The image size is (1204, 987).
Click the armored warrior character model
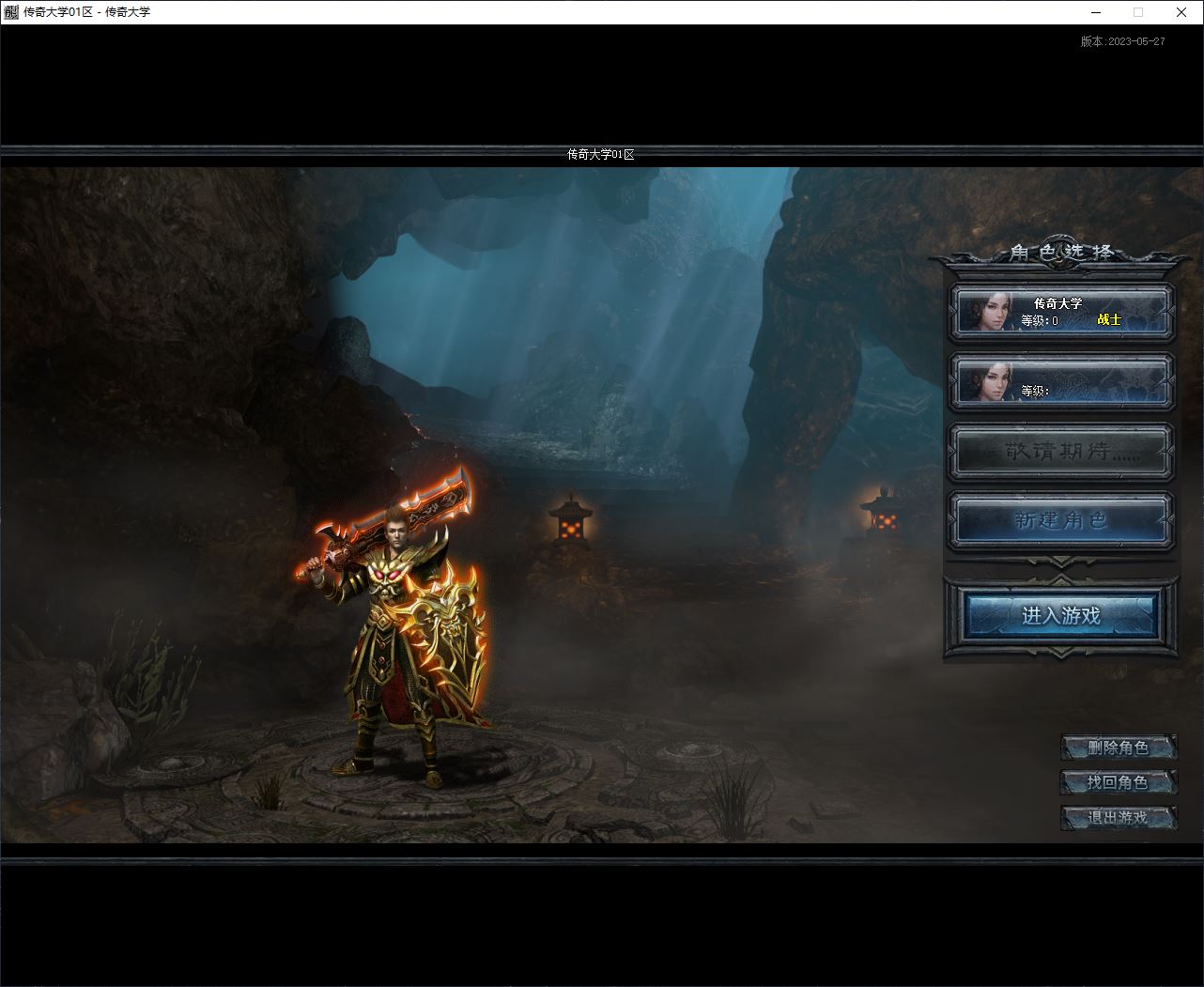(399, 625)
